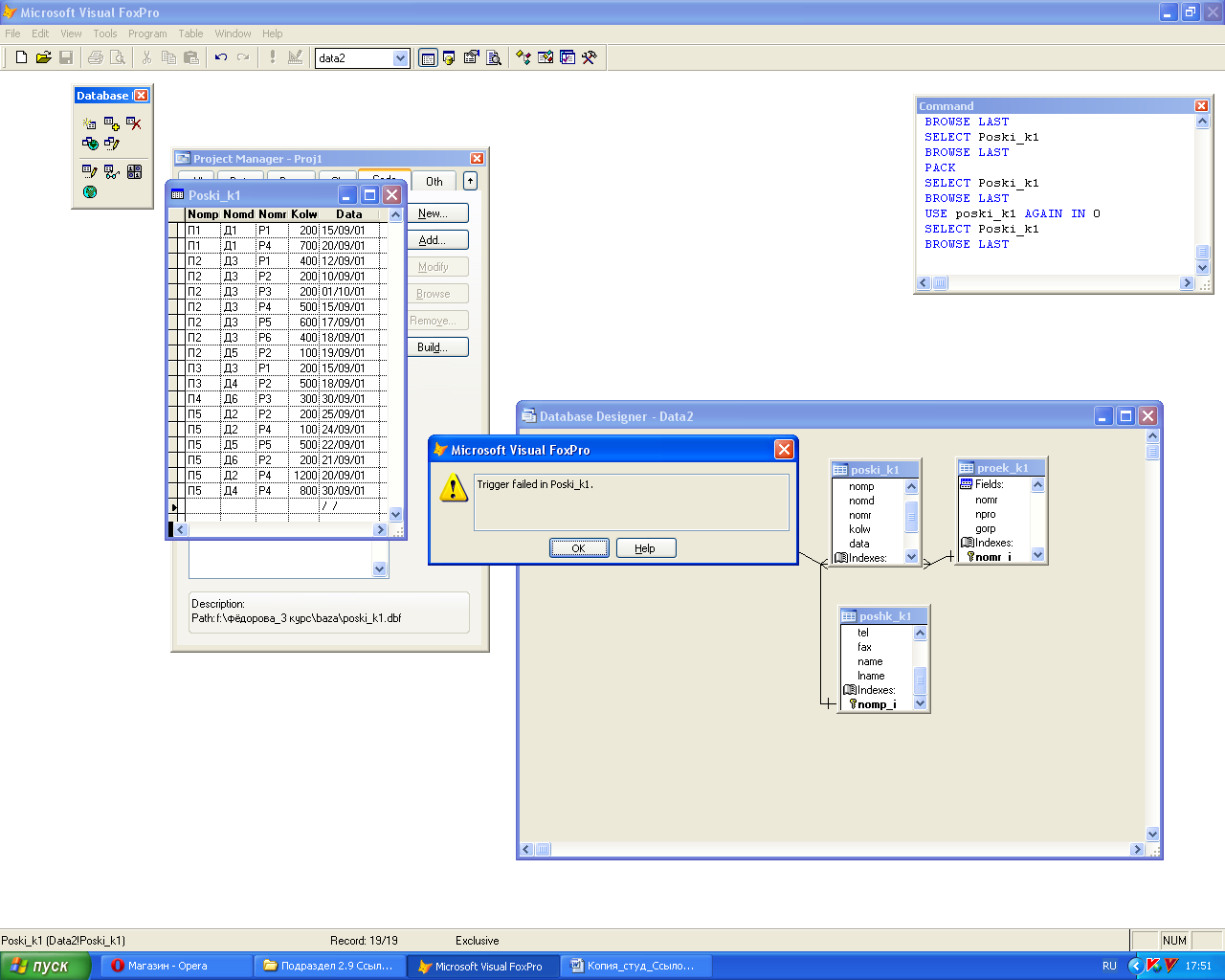Click the Print Preview toolbar icon
Image resolution: width=1225 pixels, height=980 pixels.
(118, 57)
